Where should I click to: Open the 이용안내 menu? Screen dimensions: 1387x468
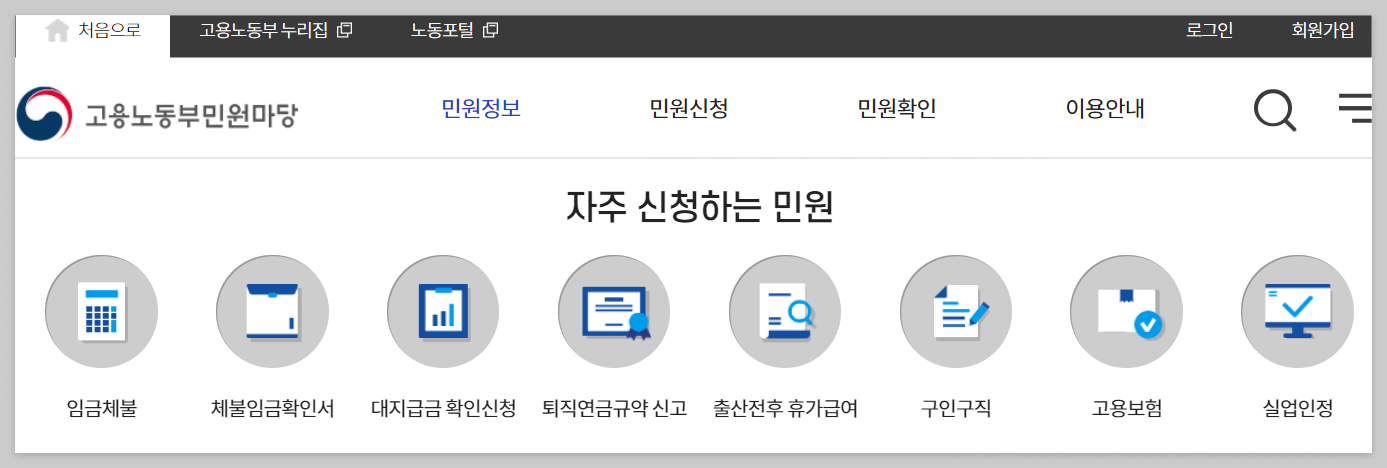coord(1105,109)
